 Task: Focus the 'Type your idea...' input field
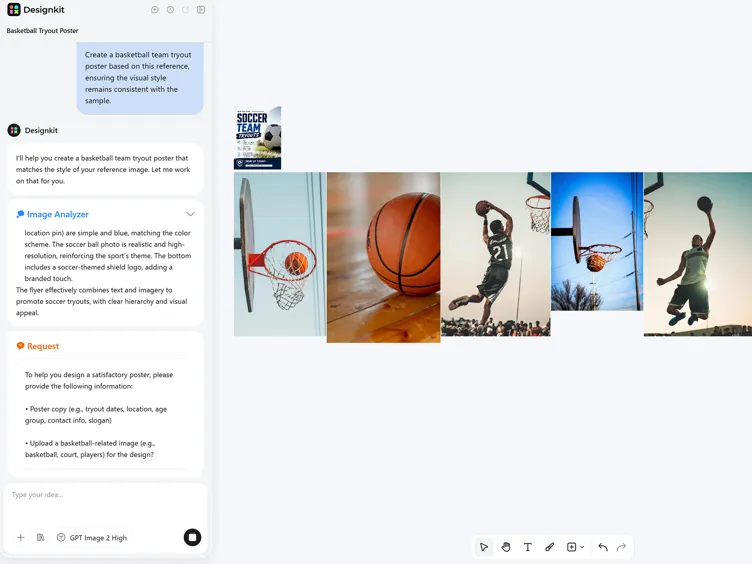point(106,504)
